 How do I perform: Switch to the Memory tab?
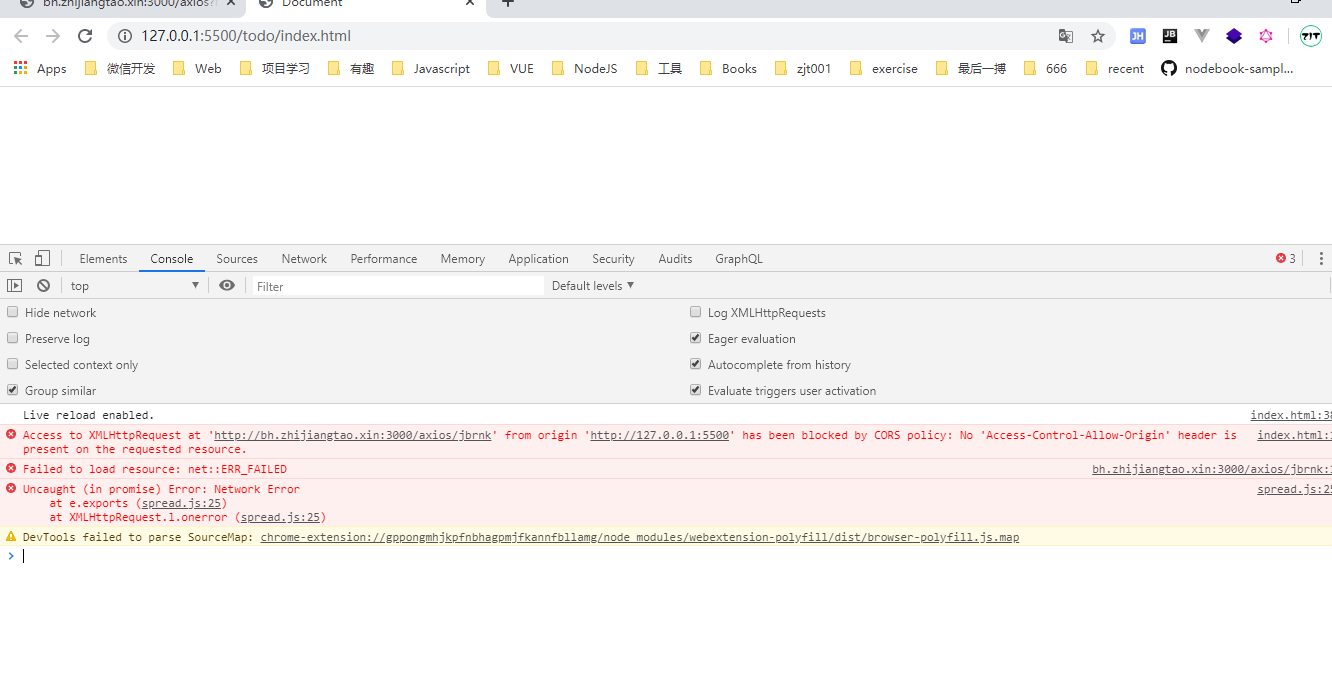(462, 258)
